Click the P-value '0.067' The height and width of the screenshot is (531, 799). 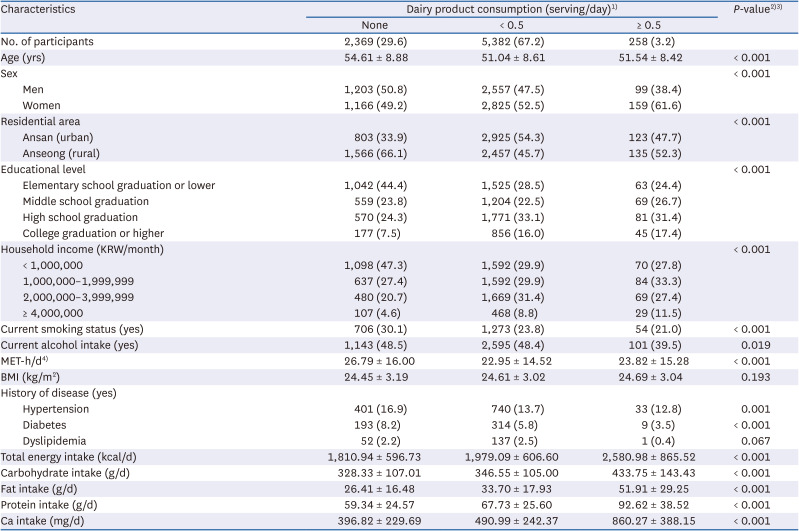tap(756, 441)
